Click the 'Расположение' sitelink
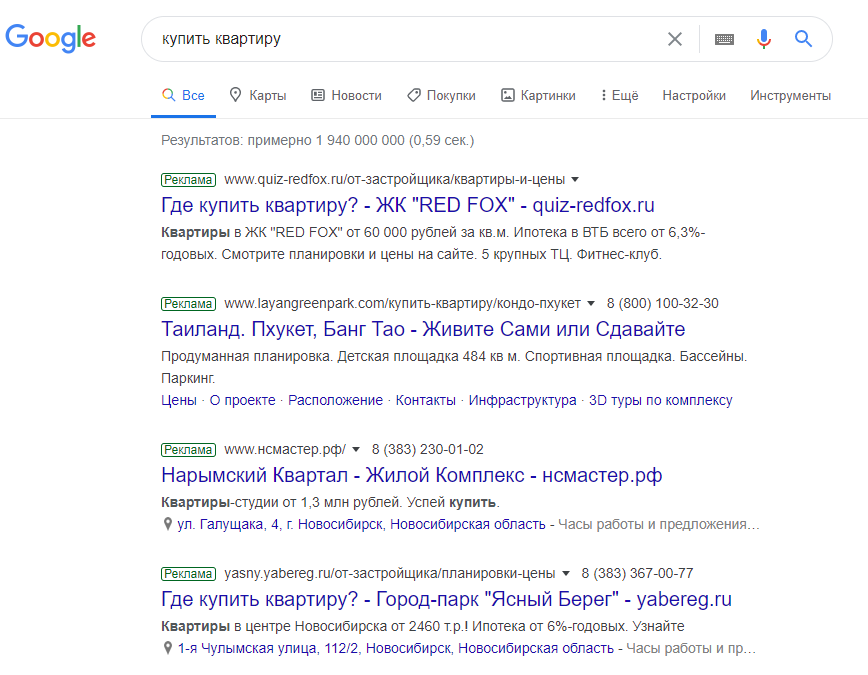868x675 pixels. [x=335, y=400]
